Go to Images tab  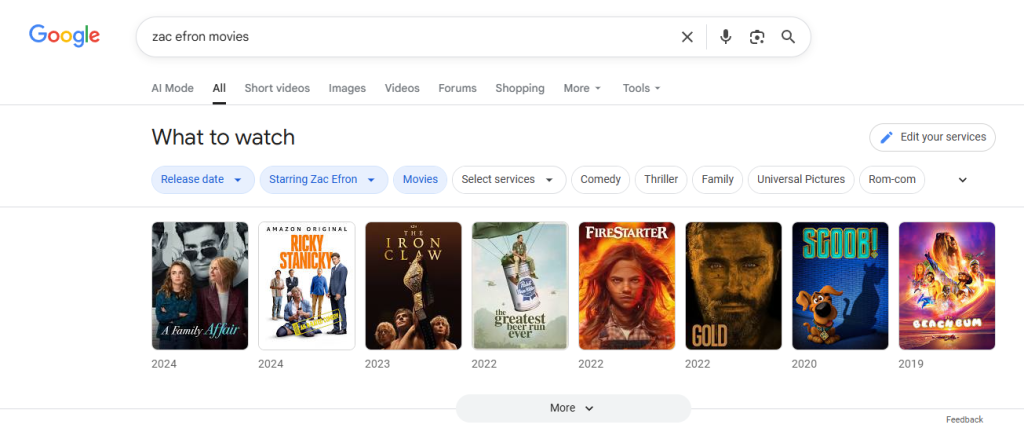pos(347,88)
